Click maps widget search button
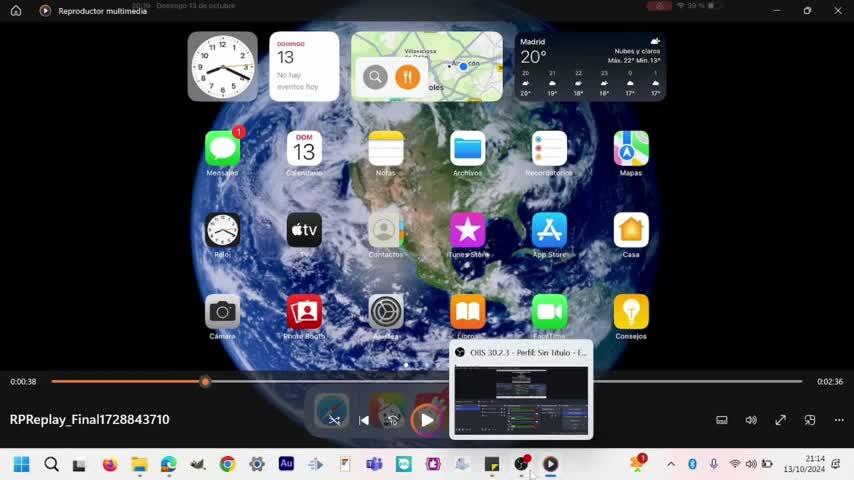 point(375,77)
